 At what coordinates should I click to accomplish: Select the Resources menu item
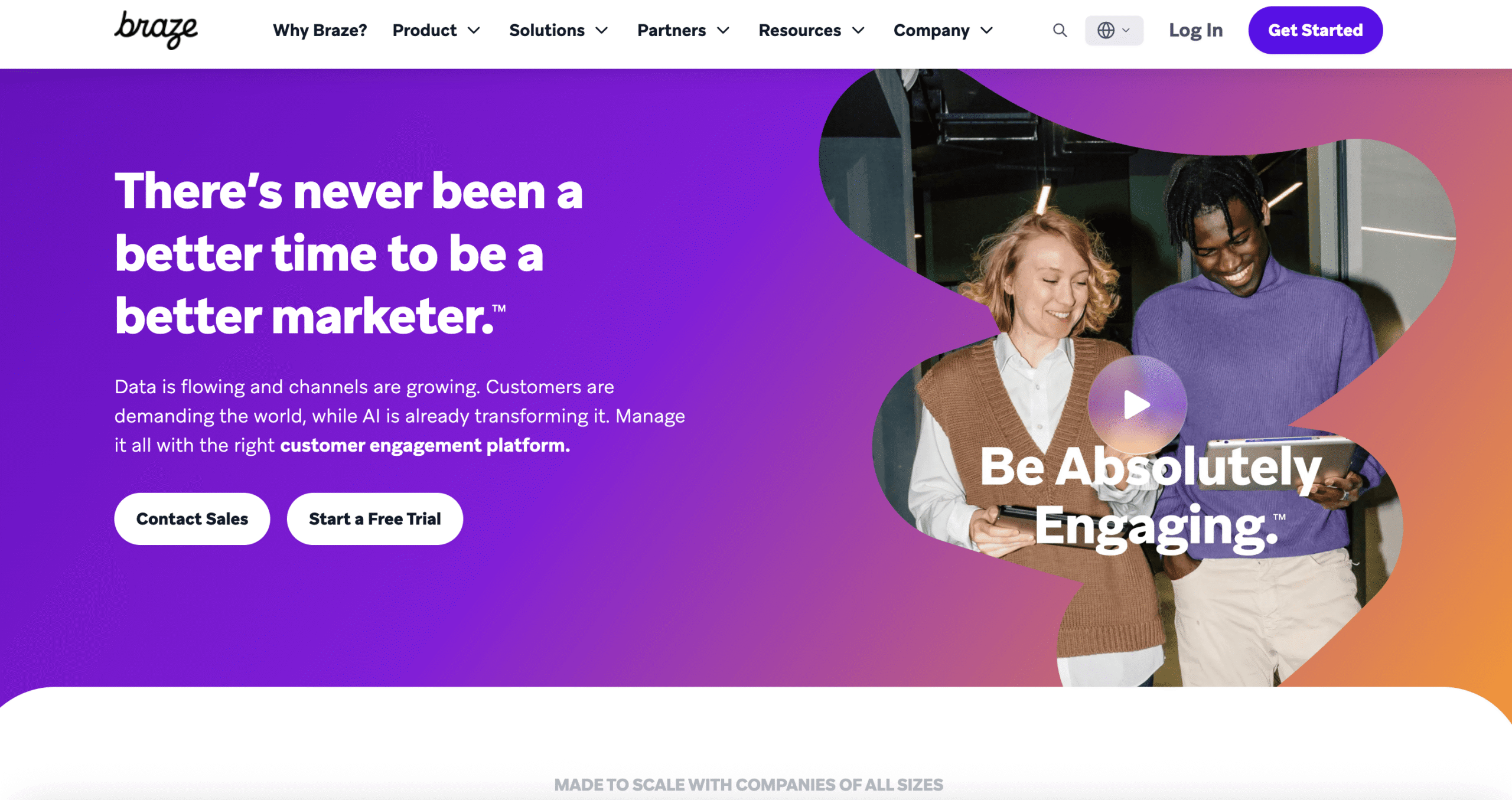800,30
